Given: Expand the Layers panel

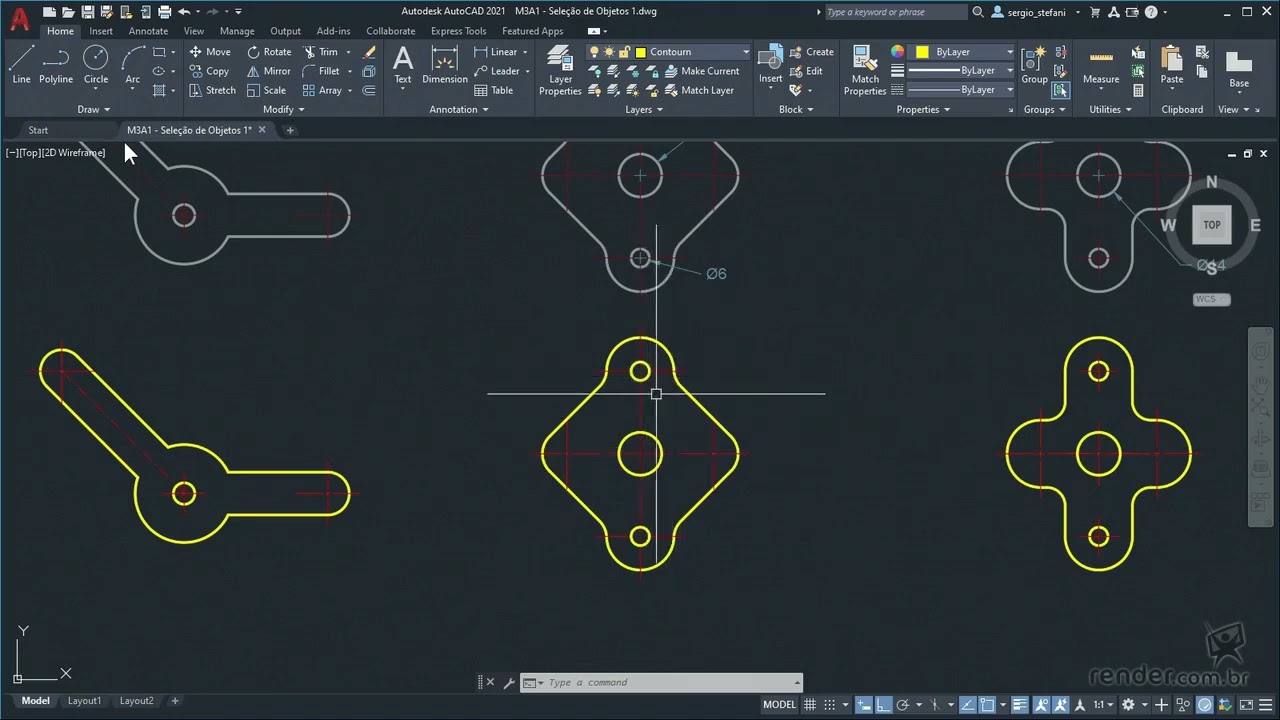Looking at the screenshot, I should point(645,109).
